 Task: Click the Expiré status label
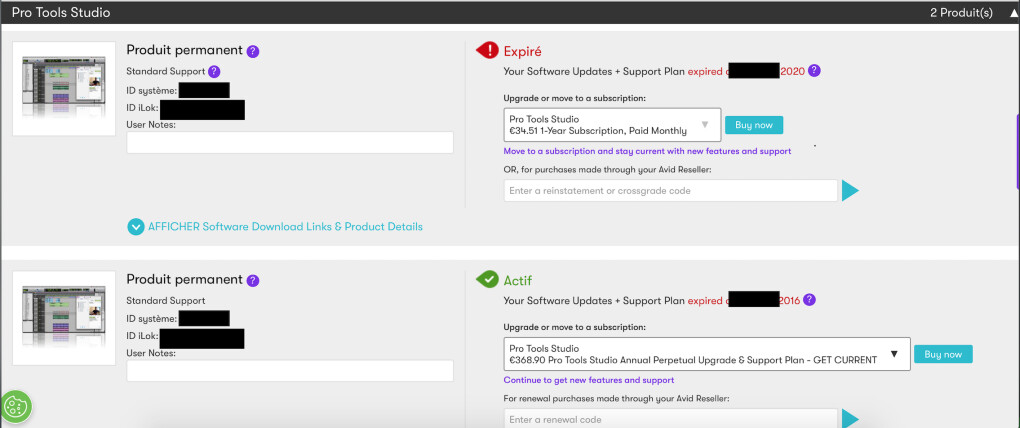[522, 51]
